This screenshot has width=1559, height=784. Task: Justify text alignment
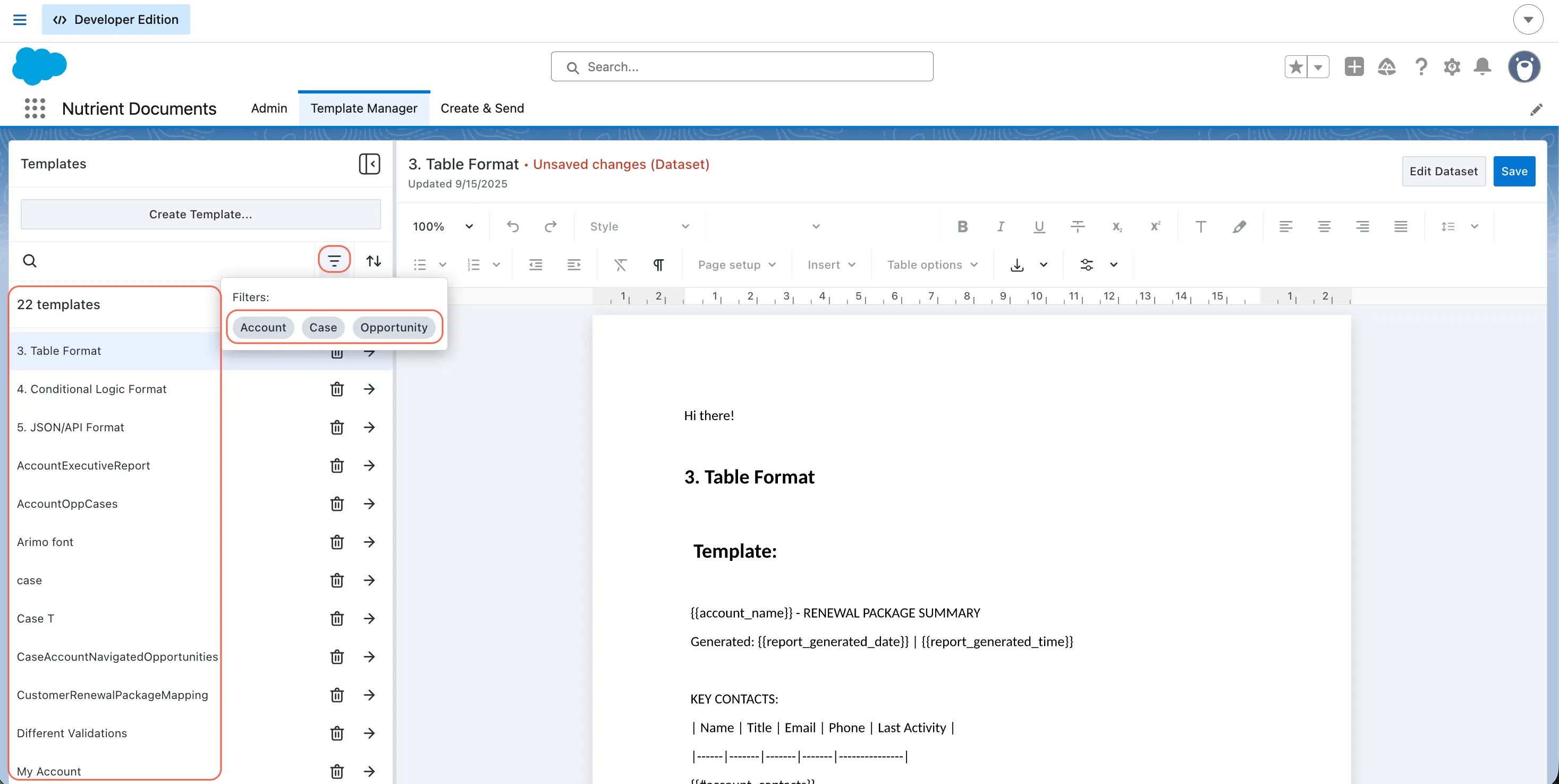[x=1401, y=226]
